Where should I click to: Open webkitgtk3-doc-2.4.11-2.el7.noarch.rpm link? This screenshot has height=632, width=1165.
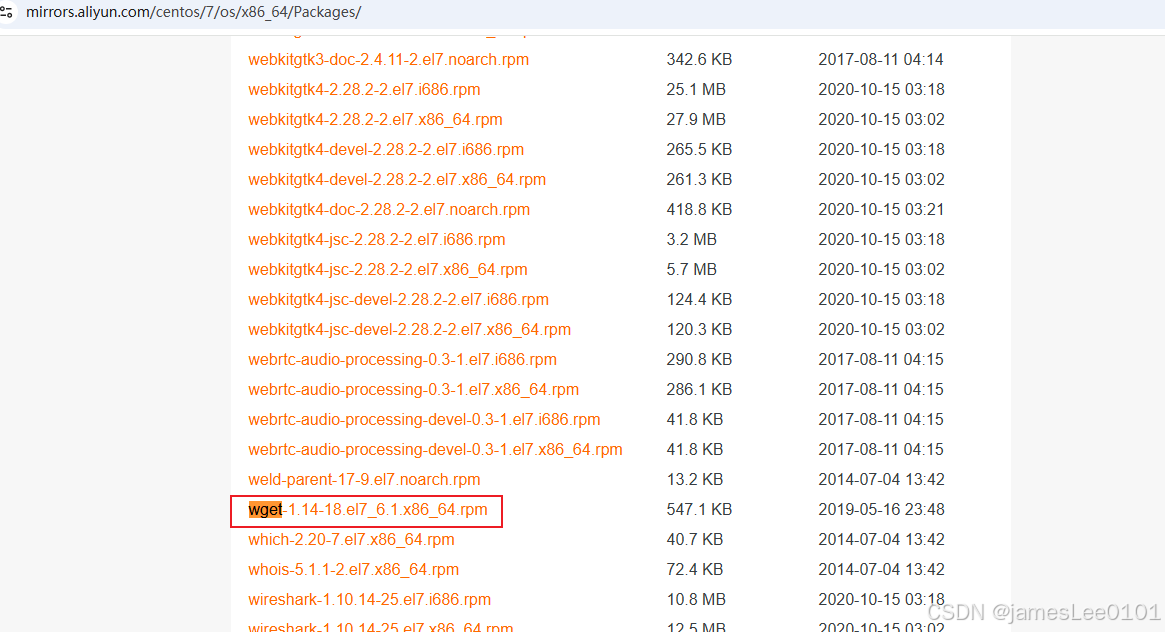388,60
